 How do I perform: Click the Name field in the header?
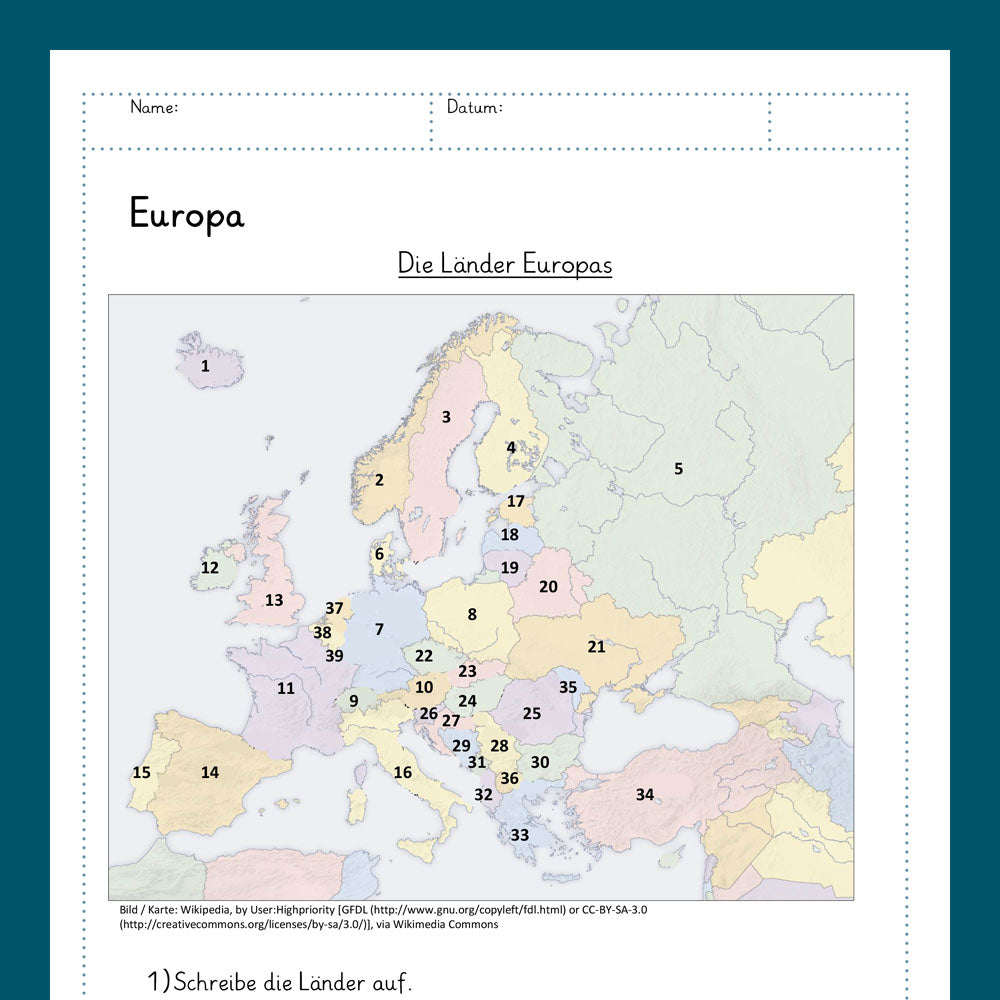(258, 121)
